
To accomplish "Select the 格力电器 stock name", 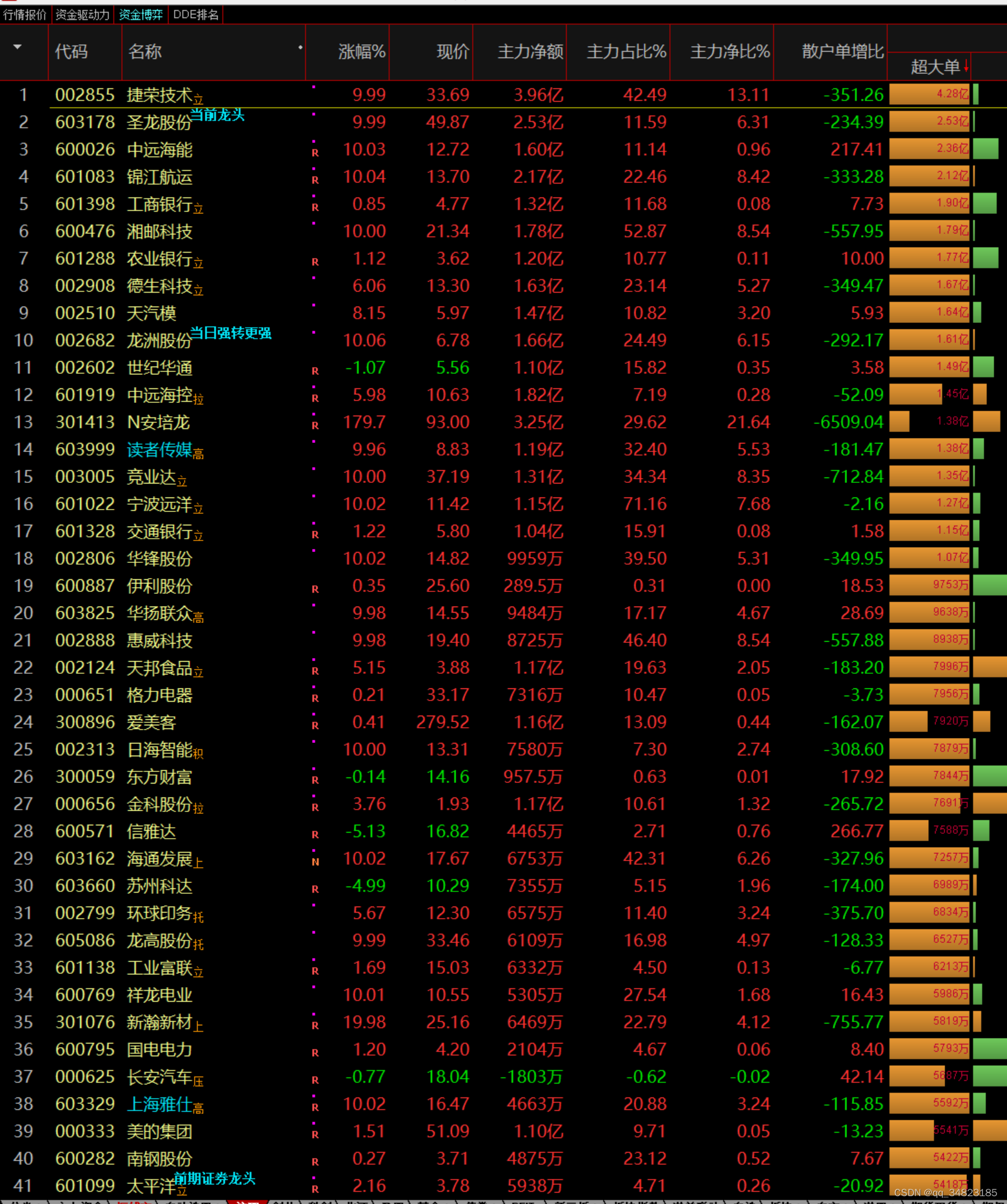I will click(x=159, y=695).
